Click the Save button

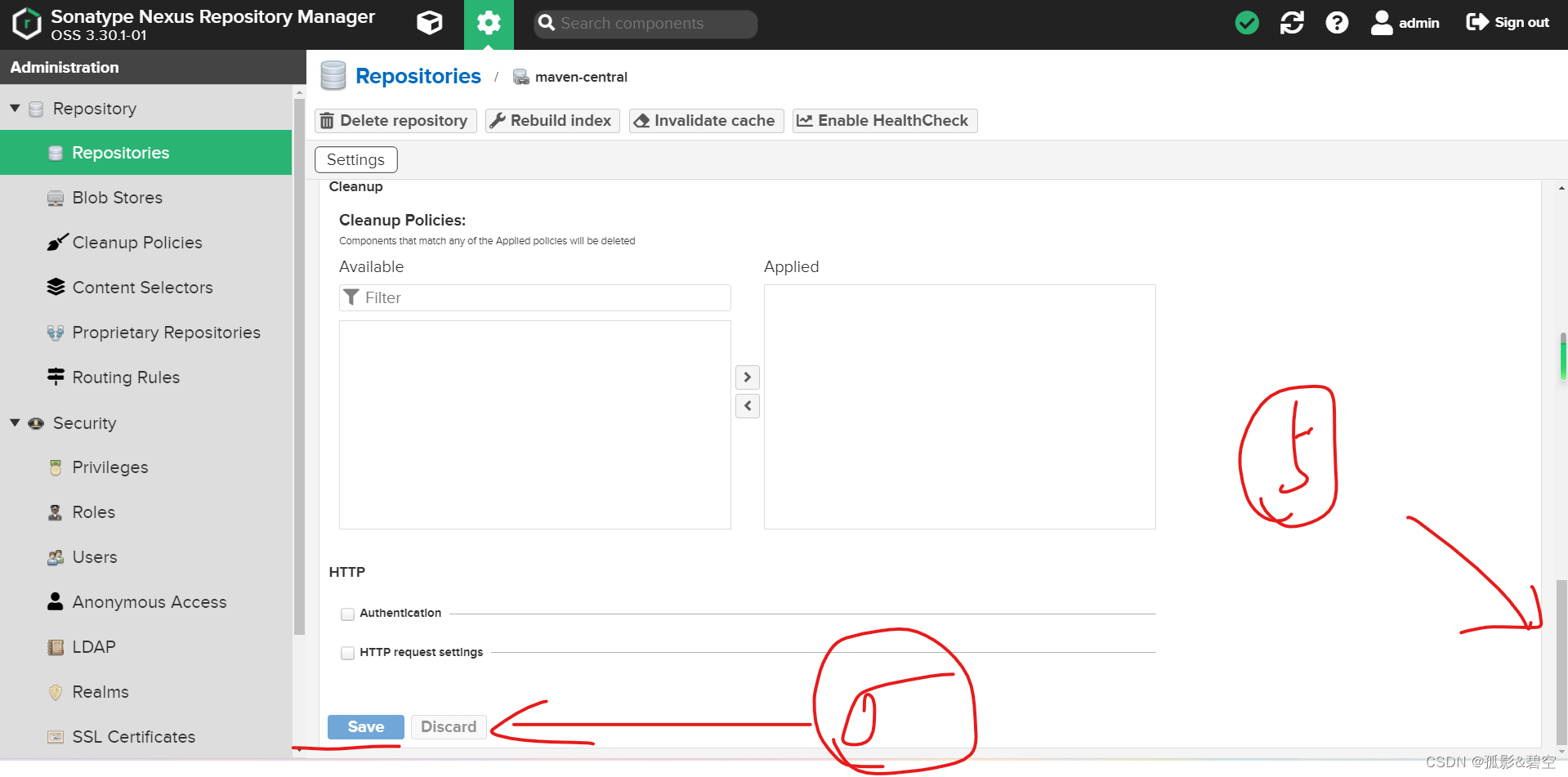[366, 727]
